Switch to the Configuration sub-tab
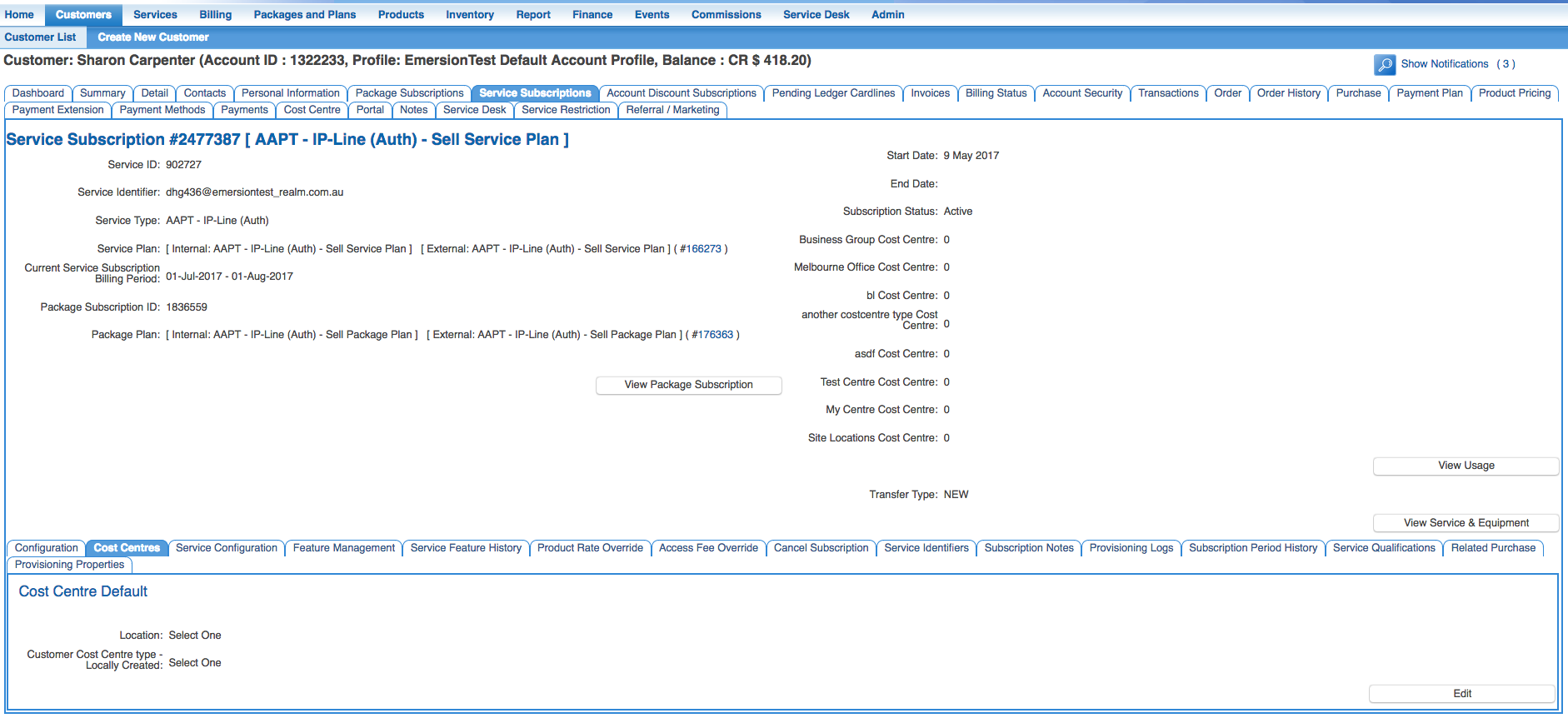 pos(47,548)
